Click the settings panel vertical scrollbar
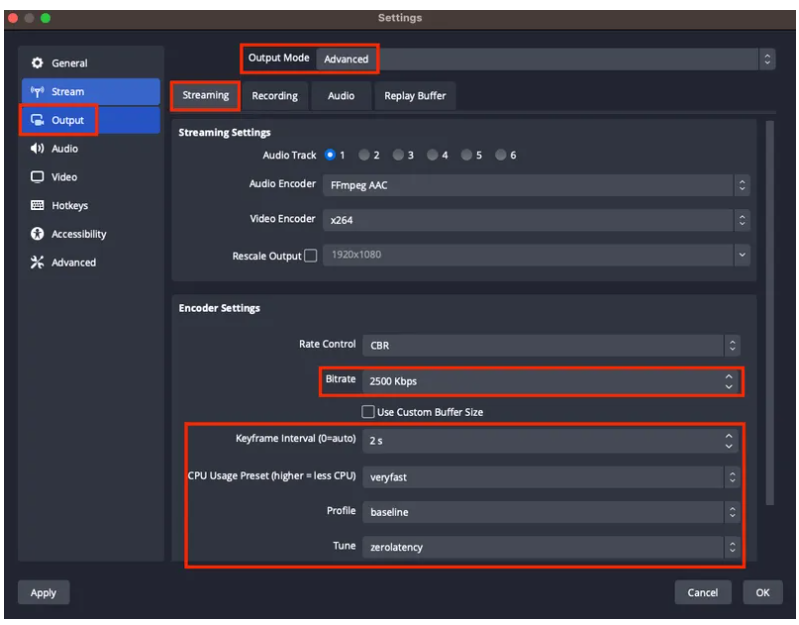 tap(770, 313)
